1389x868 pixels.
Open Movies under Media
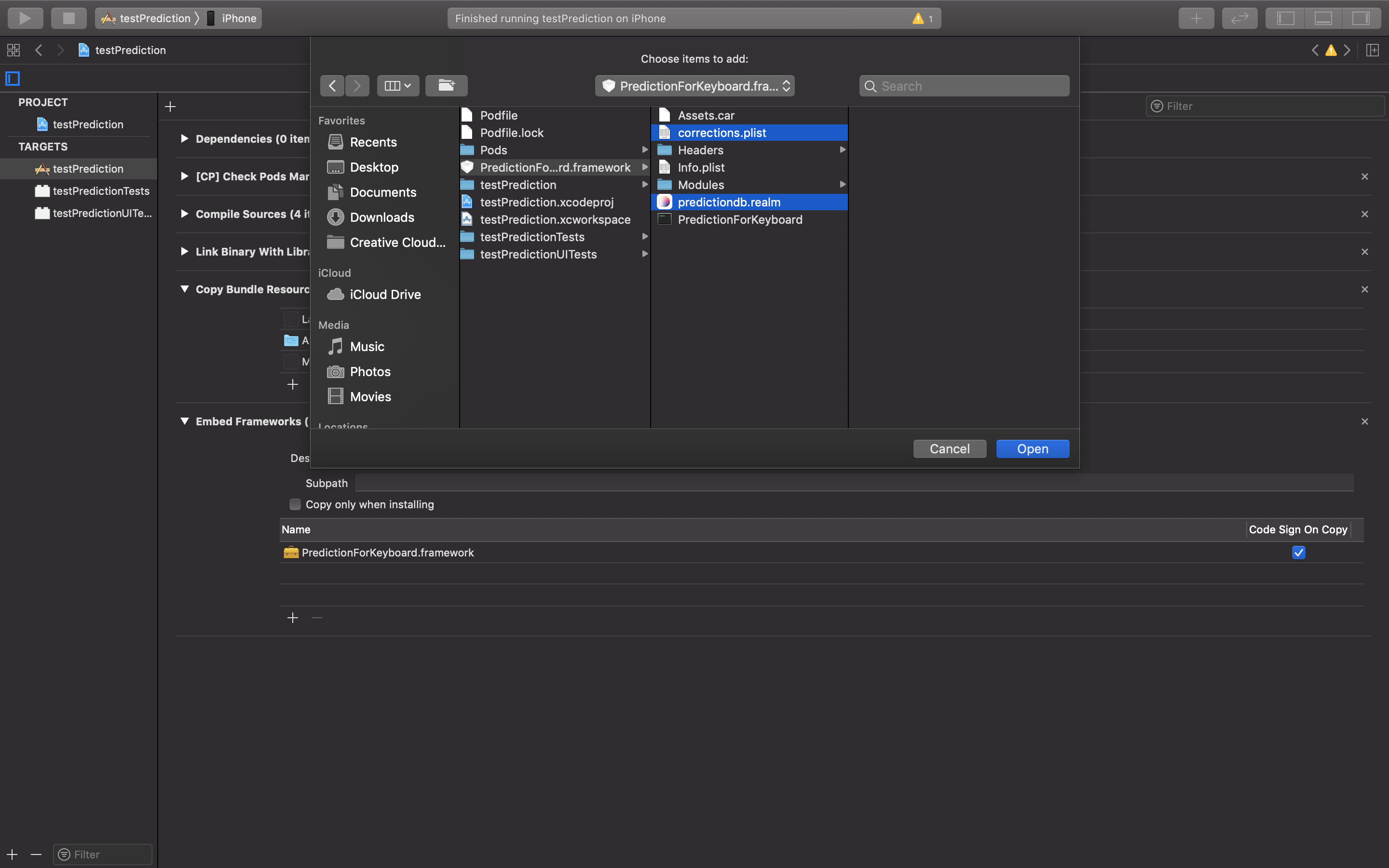coord(370,397)
